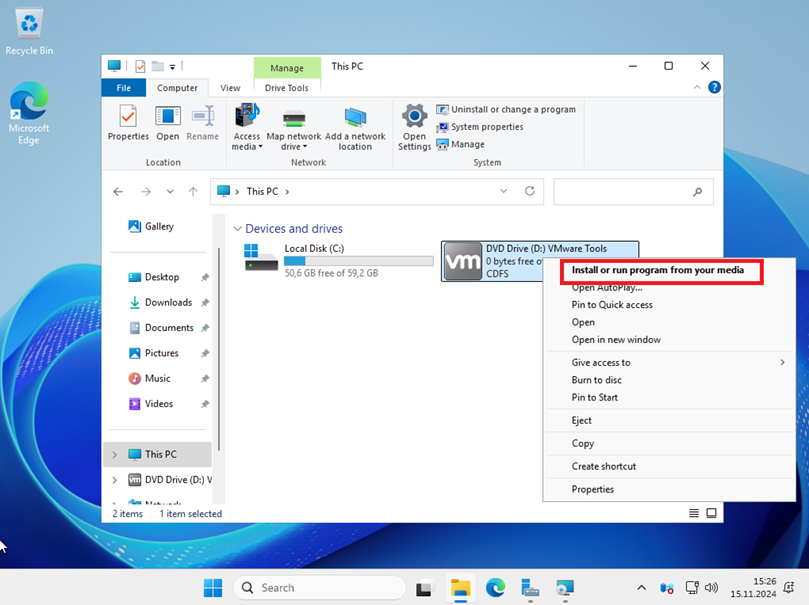Click the Manage contextual tab header
This screenshot has height=605, width=809.
click(x=287, y=68)
